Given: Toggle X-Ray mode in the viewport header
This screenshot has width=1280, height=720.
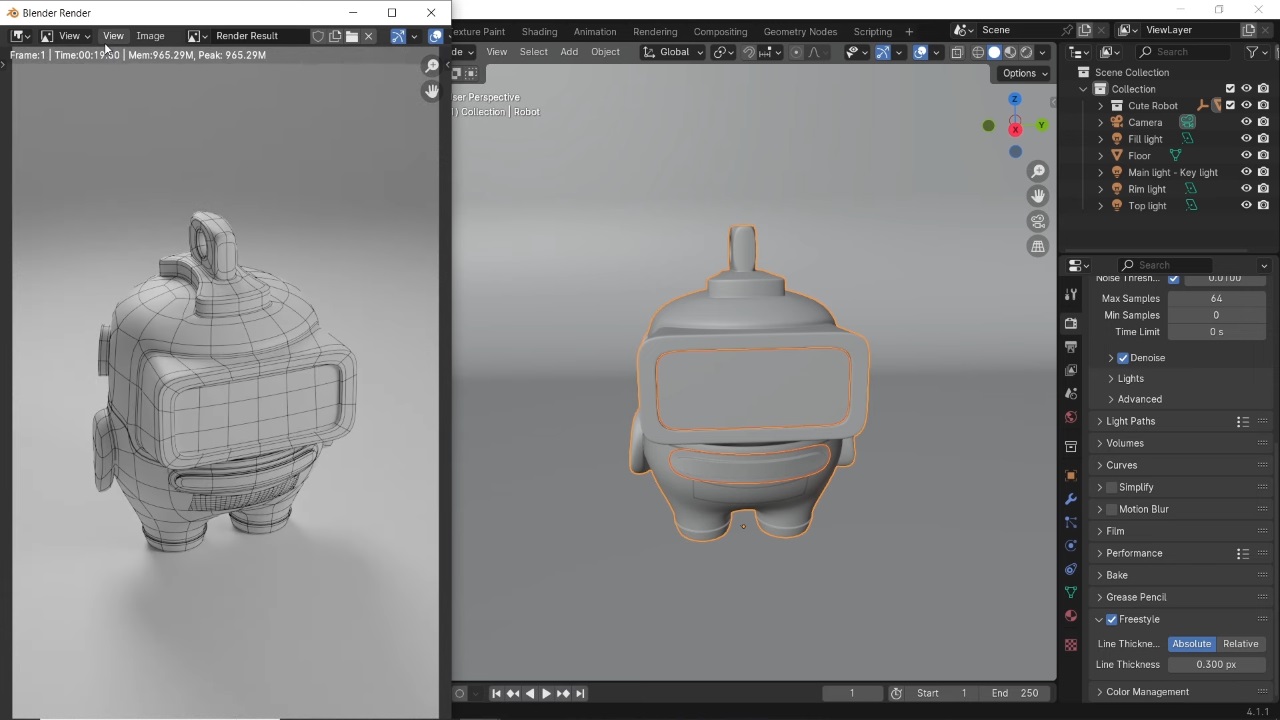Looking at the screenshot, I should click(957, 52).
